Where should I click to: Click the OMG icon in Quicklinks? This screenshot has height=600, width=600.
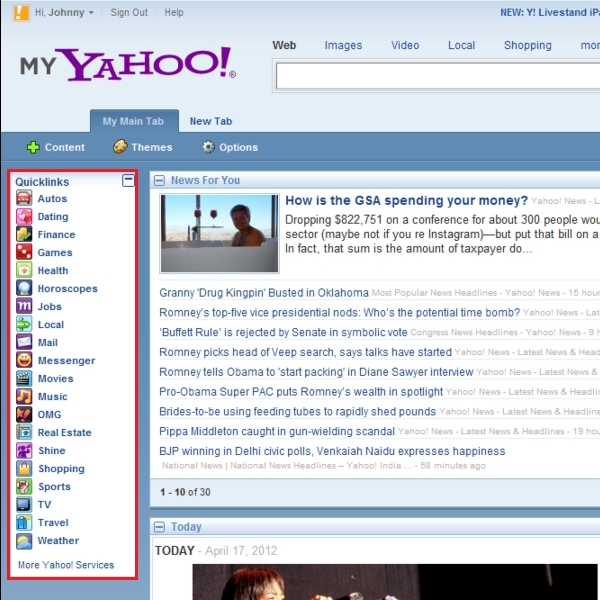(x=24, y=414)
